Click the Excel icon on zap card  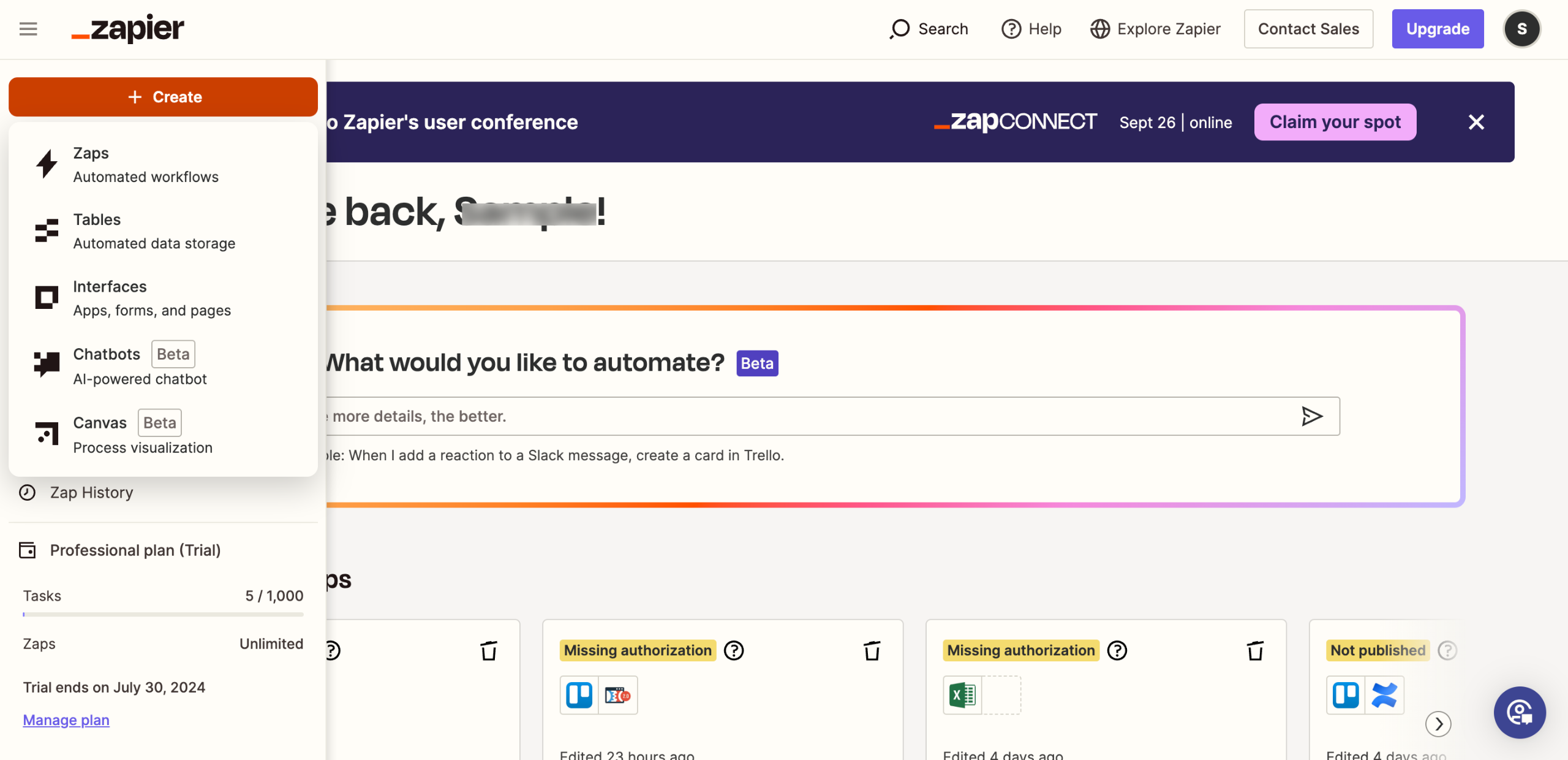coord(962,695)
